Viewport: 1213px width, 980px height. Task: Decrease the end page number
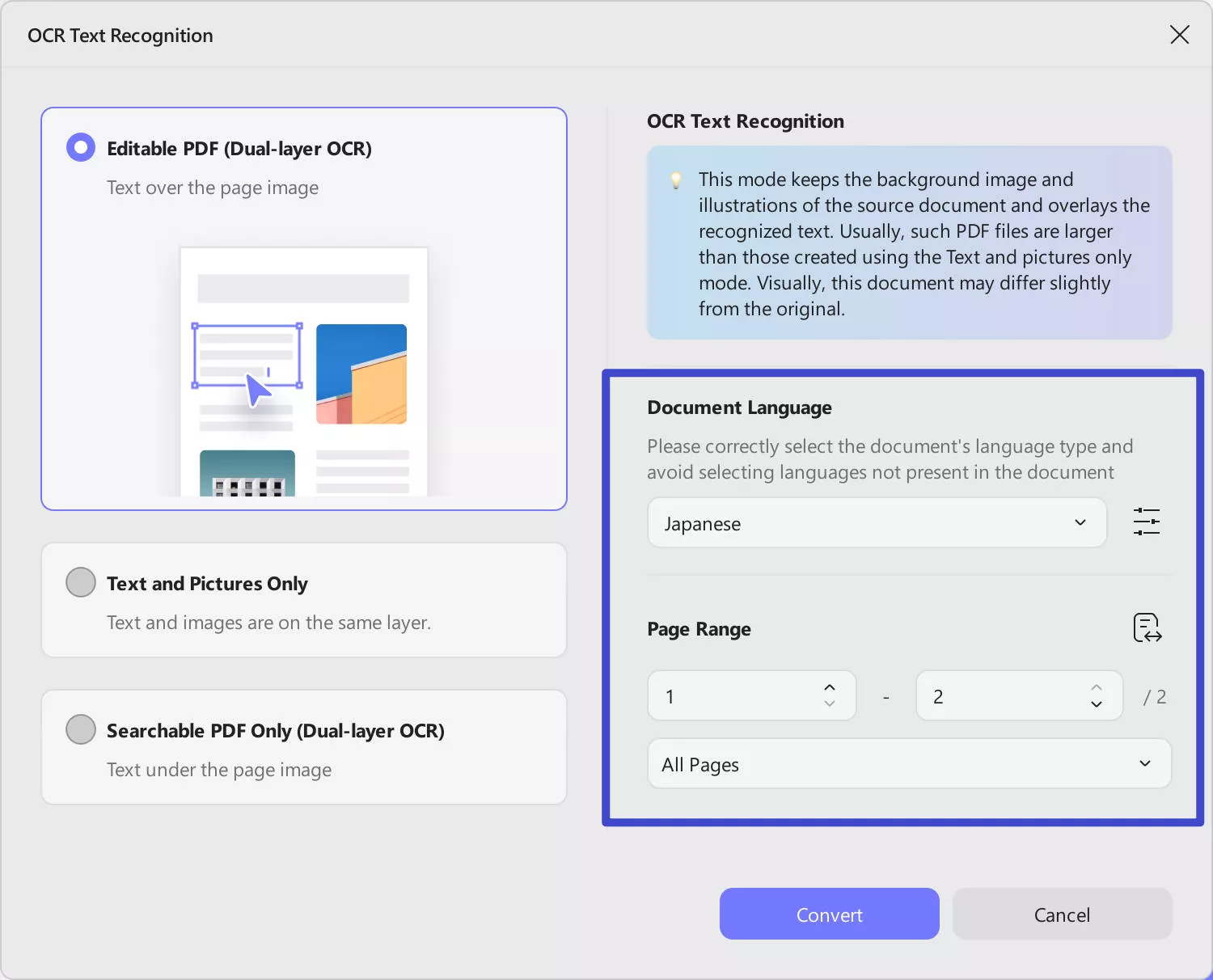[x=1096, y=704]
